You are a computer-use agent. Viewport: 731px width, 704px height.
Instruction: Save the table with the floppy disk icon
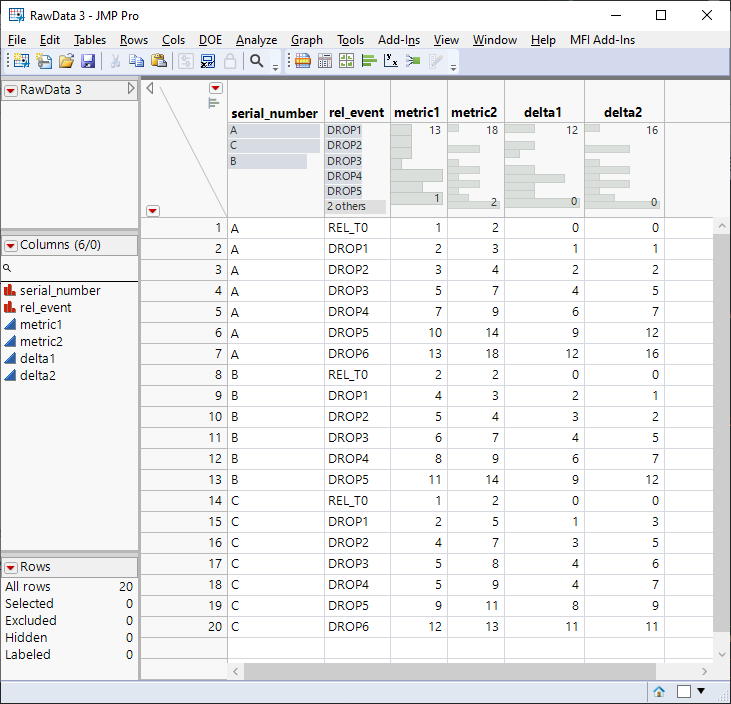coord(88,62)
